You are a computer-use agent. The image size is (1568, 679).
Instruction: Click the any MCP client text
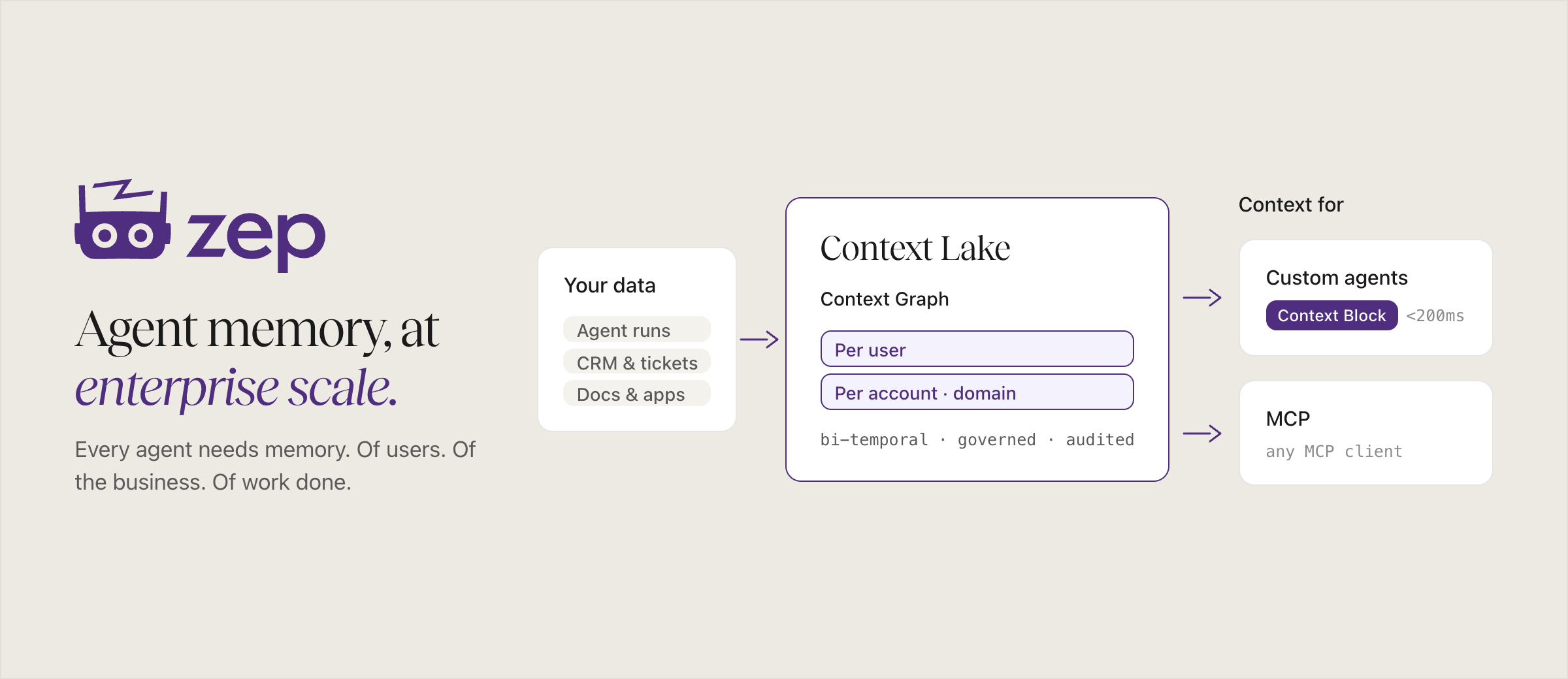(x=1334, y=451)
